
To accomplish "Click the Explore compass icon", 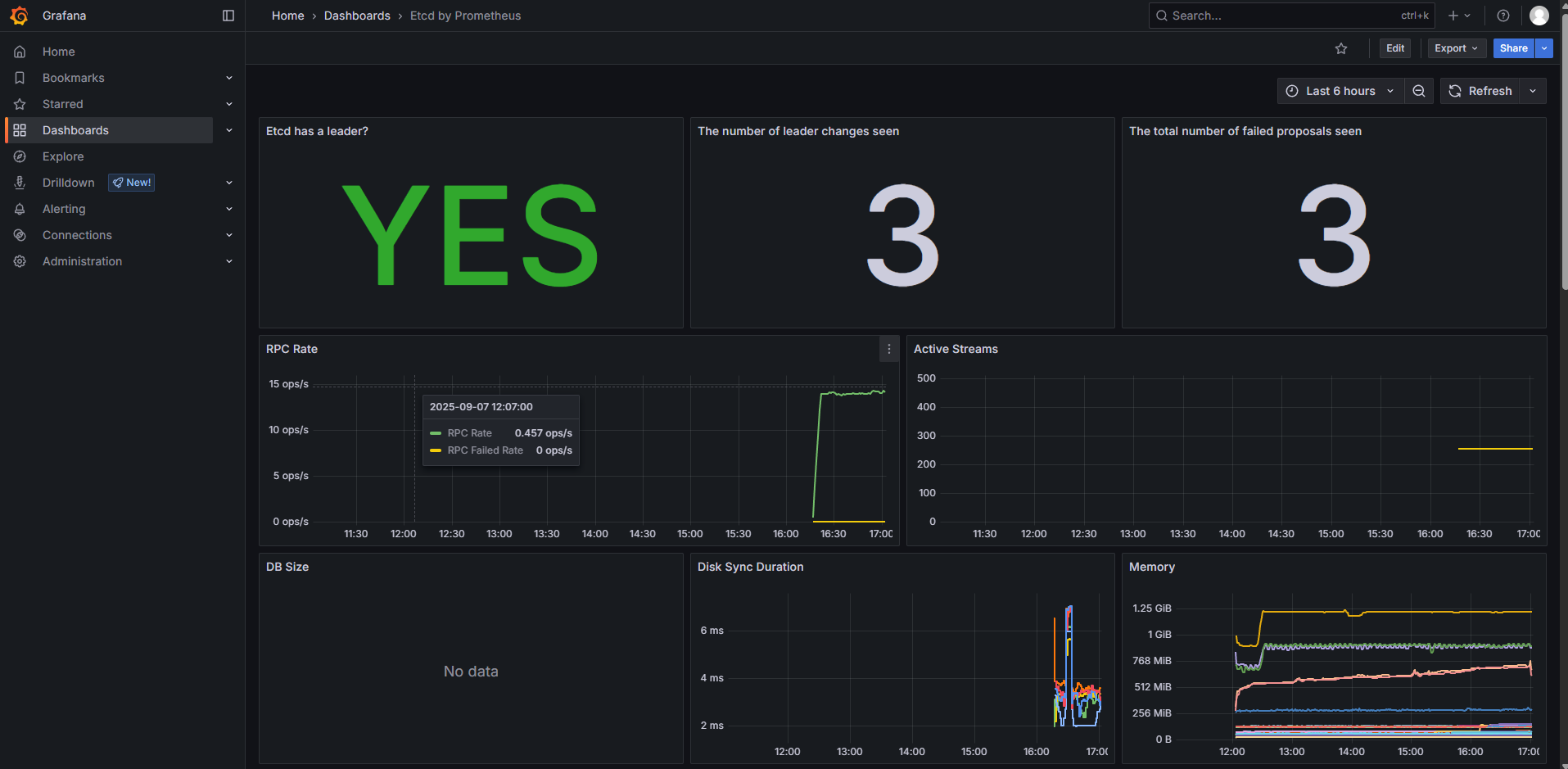I will tap(20, 156).
